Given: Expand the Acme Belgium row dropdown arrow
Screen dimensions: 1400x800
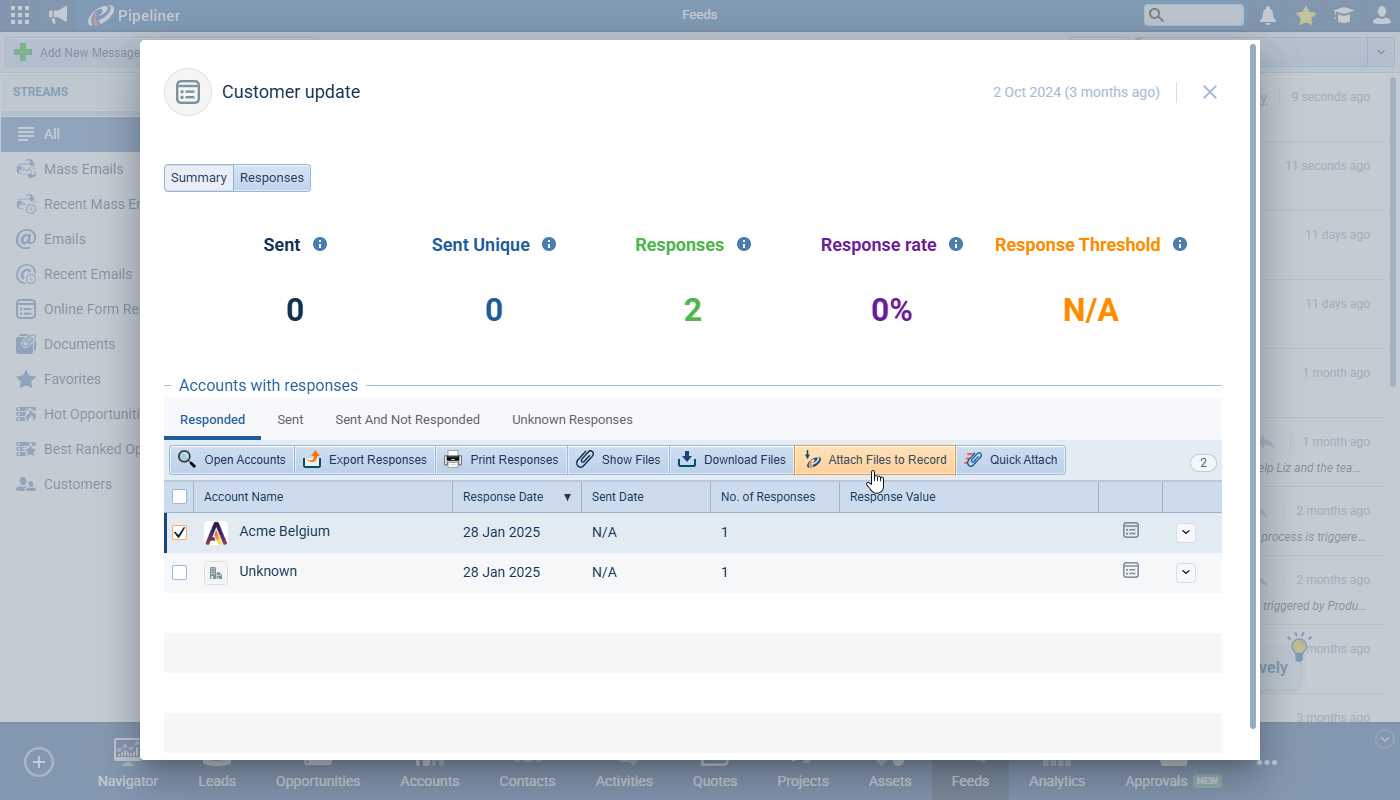Looking at the screenshot, I should point(1186,533).
